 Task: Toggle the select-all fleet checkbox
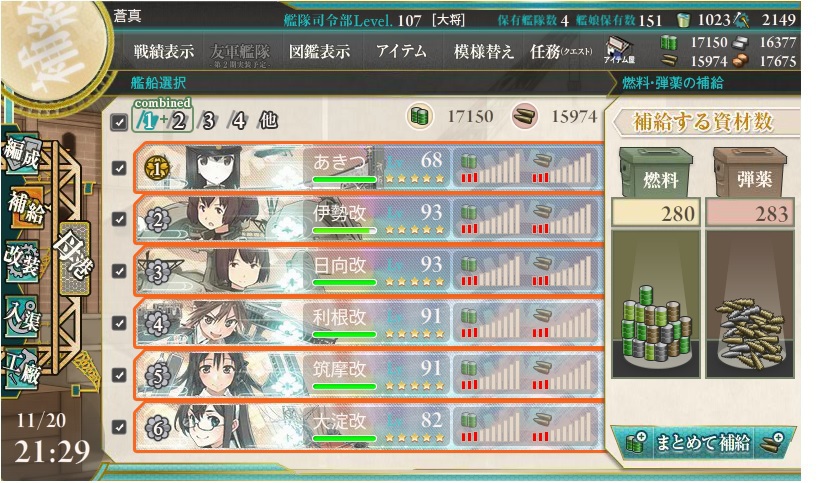point(119,123)
